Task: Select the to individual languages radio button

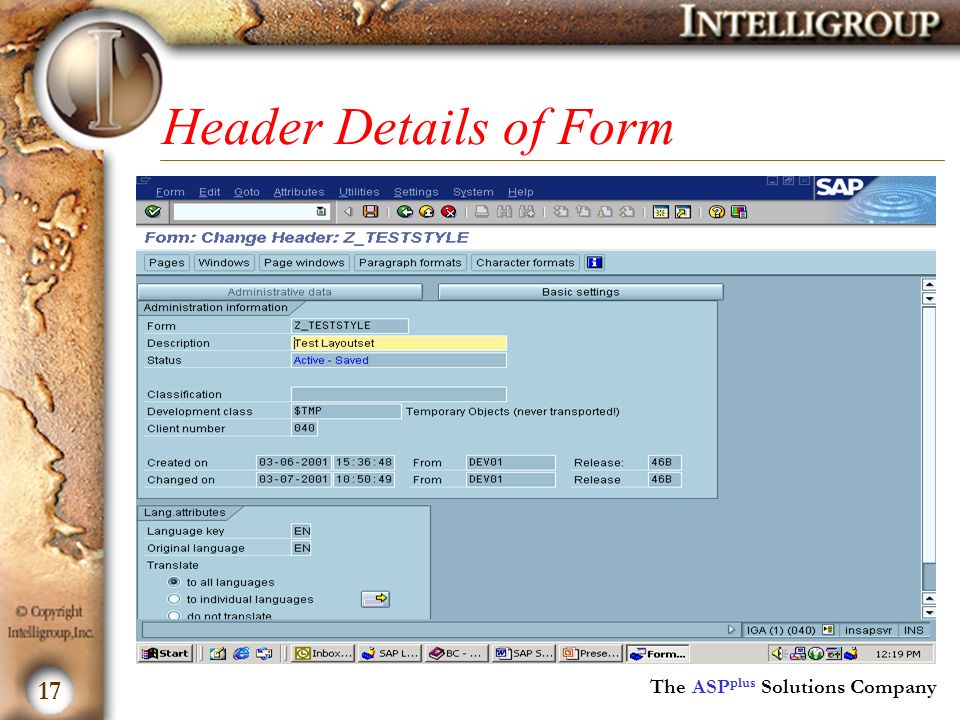Action: (x=174, y=599)
